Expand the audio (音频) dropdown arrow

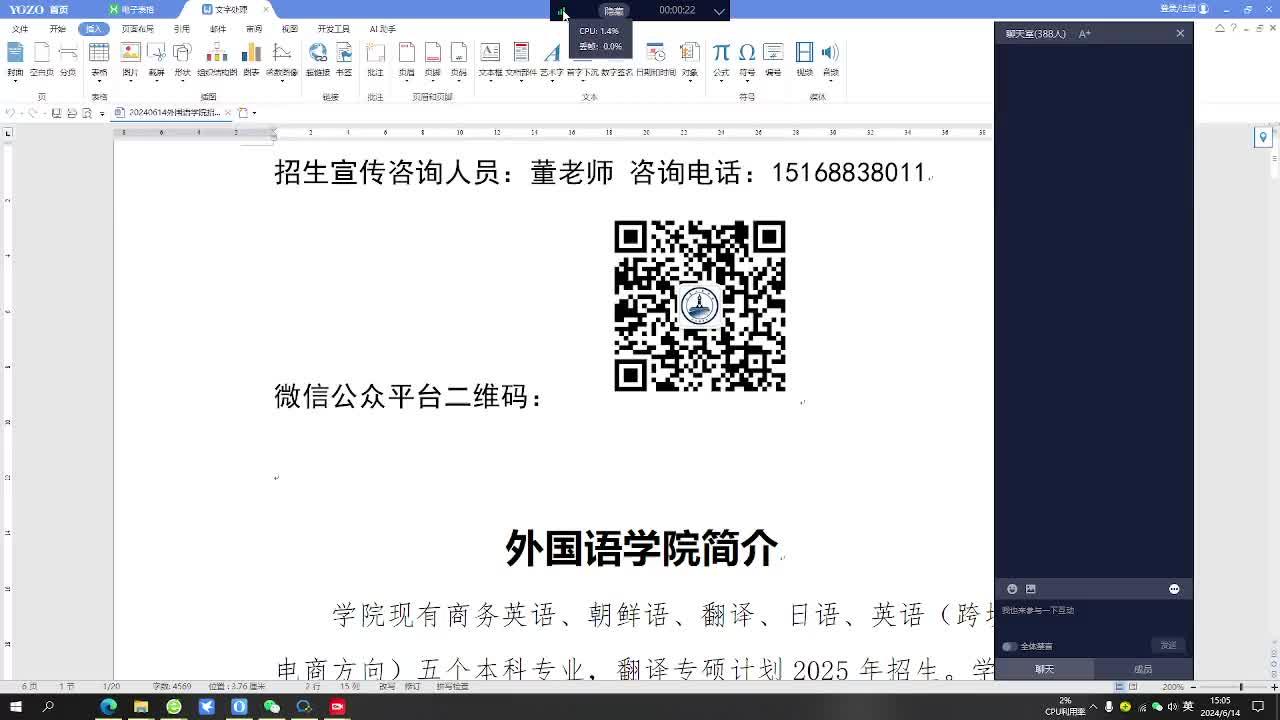click(x=830, y=81)
